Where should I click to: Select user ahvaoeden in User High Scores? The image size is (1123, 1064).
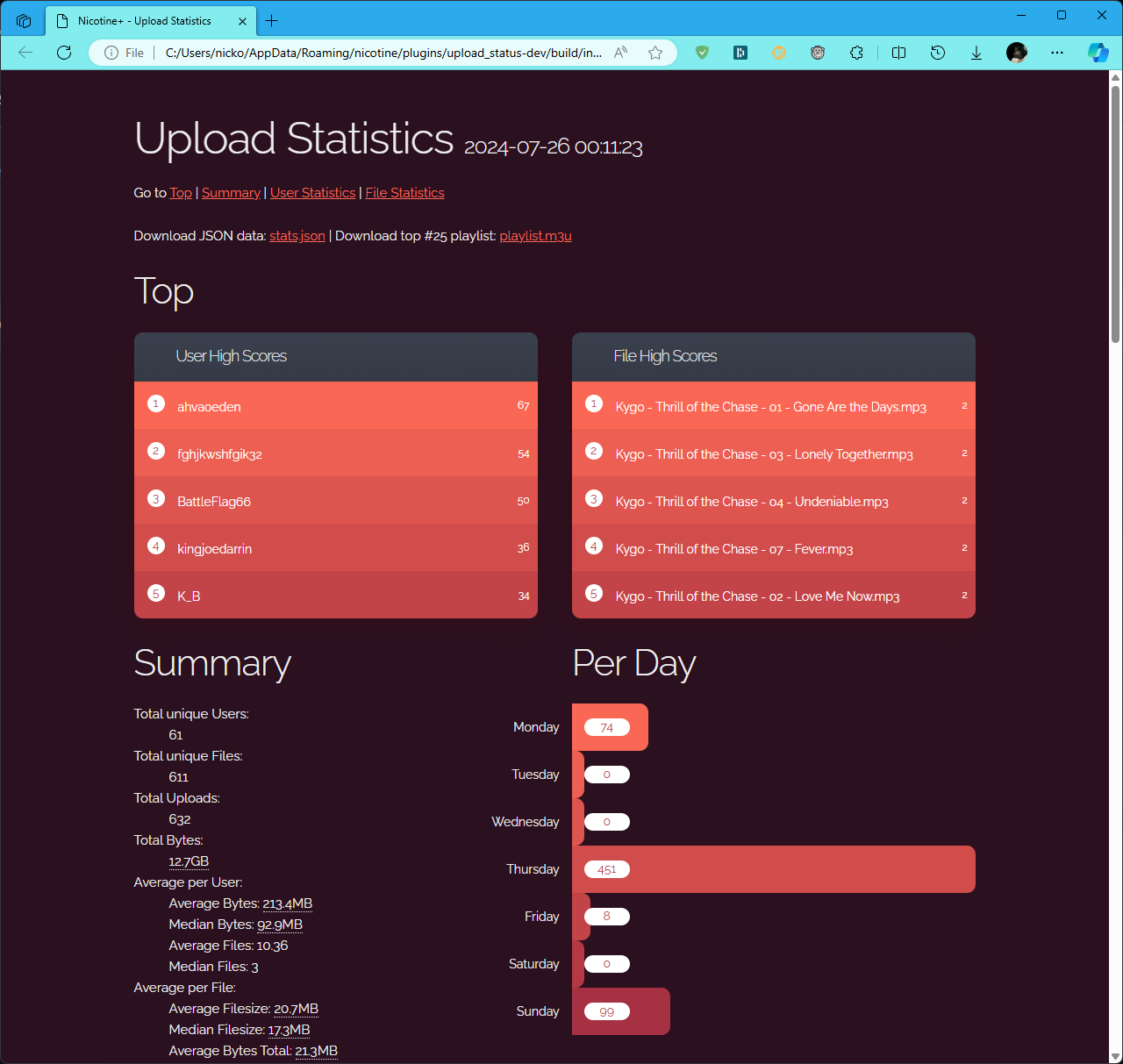(x=336, y=405)
